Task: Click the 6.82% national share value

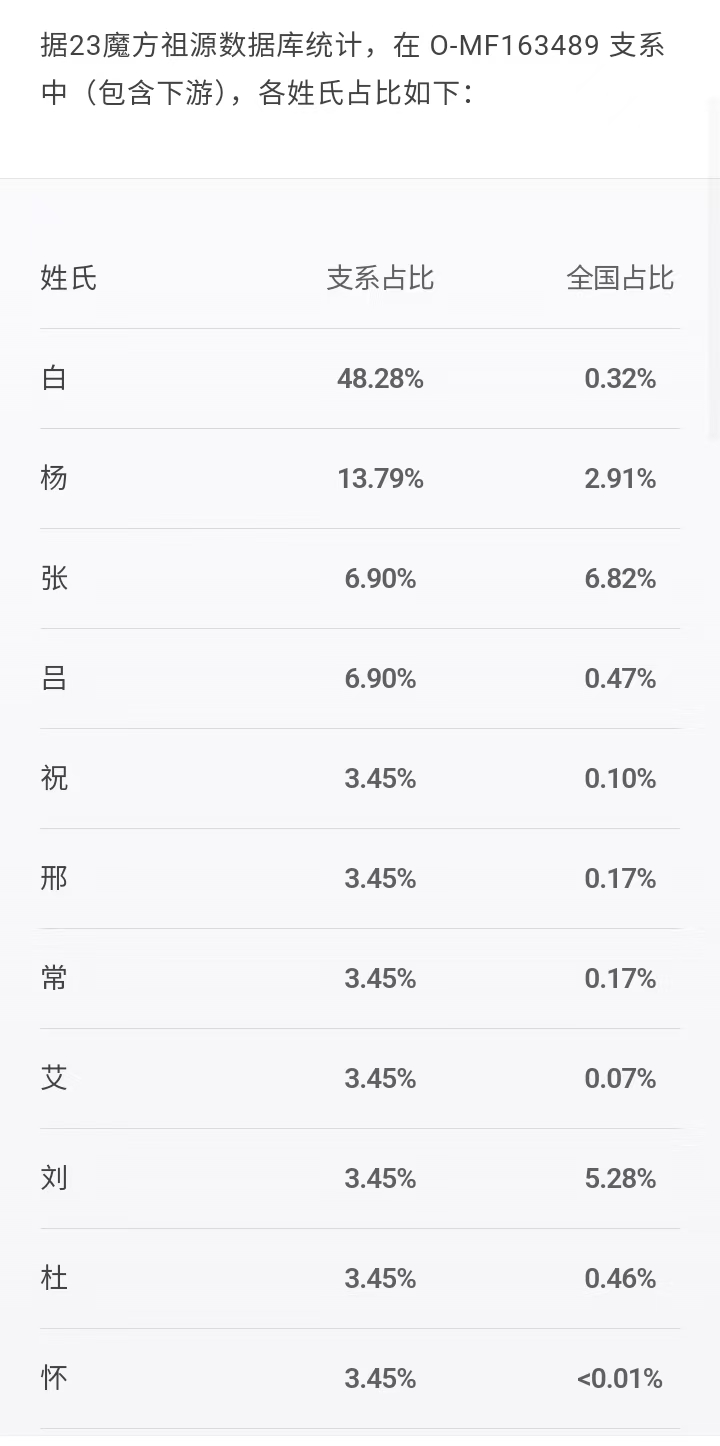Action: tap(620, 579)
